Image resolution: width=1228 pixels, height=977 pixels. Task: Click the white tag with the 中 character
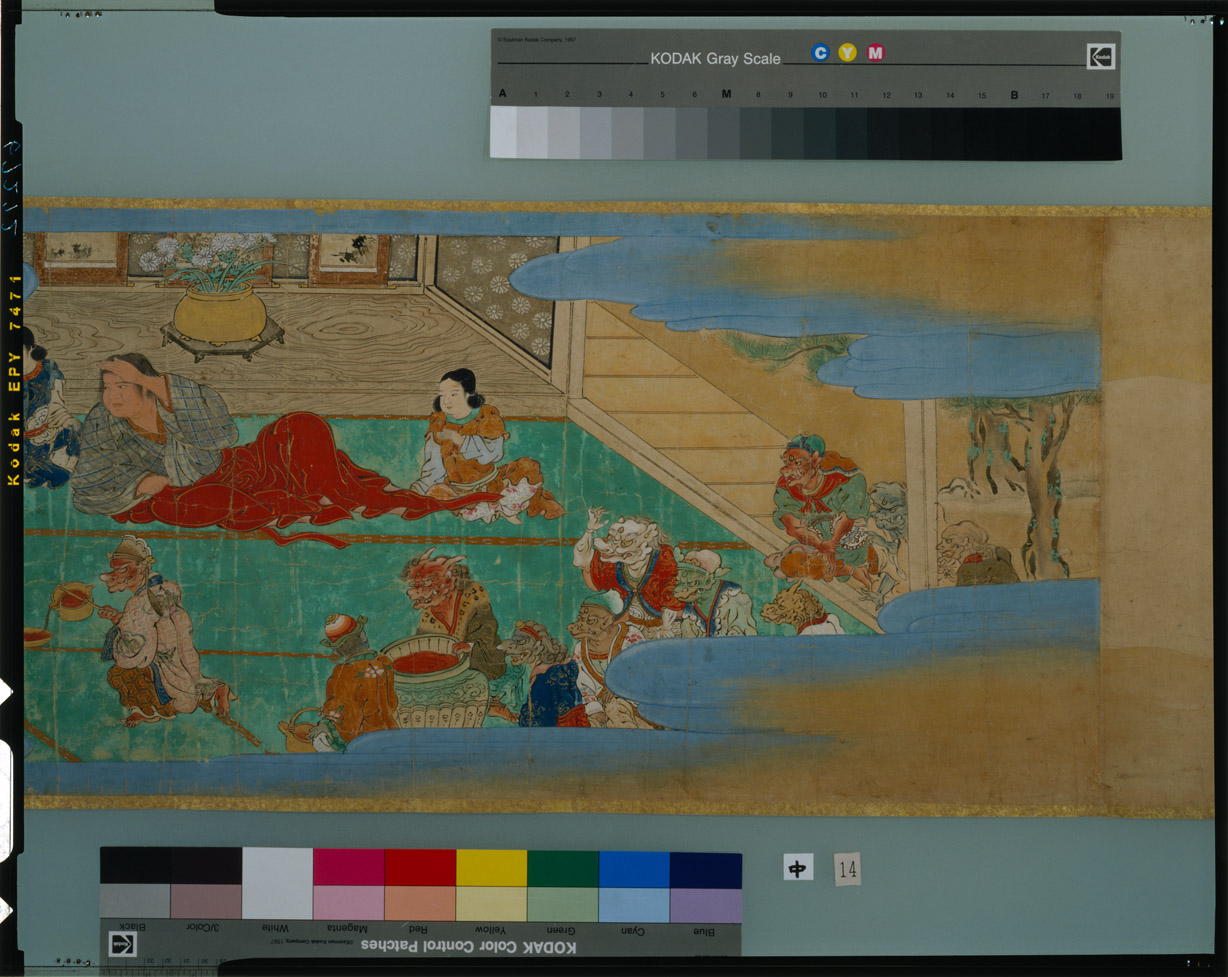pyautogui.click(x=798, y=867)
